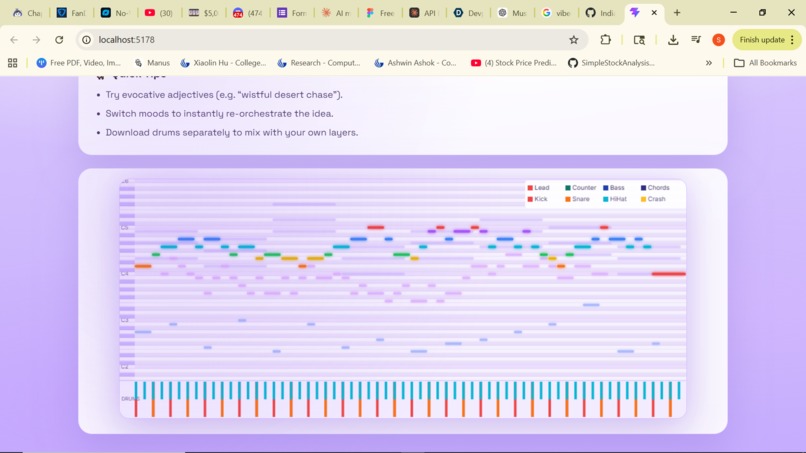
Task: Open the media controls icon
Action: 696,40
